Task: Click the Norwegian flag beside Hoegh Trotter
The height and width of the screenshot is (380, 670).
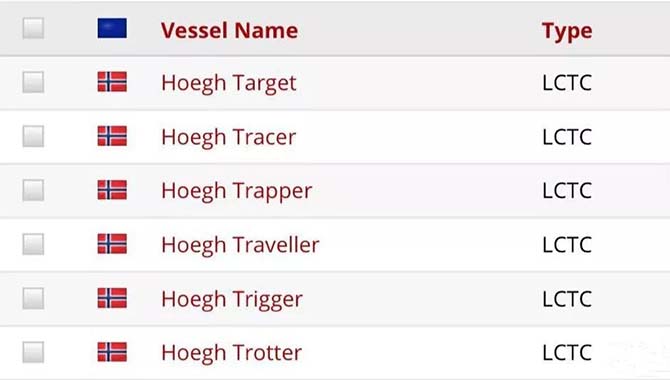Action: (x=112, y=352)
